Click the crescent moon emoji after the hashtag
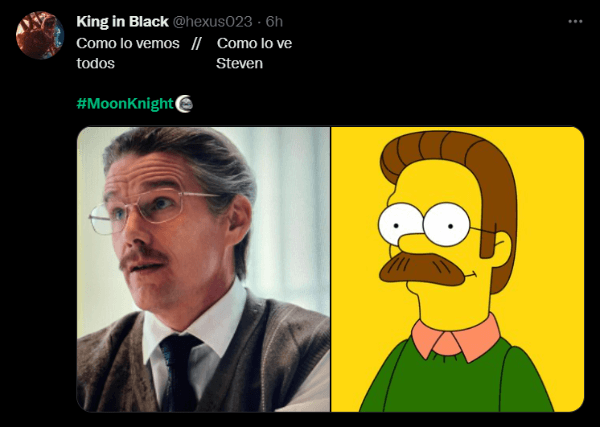 tap(184, 104)
